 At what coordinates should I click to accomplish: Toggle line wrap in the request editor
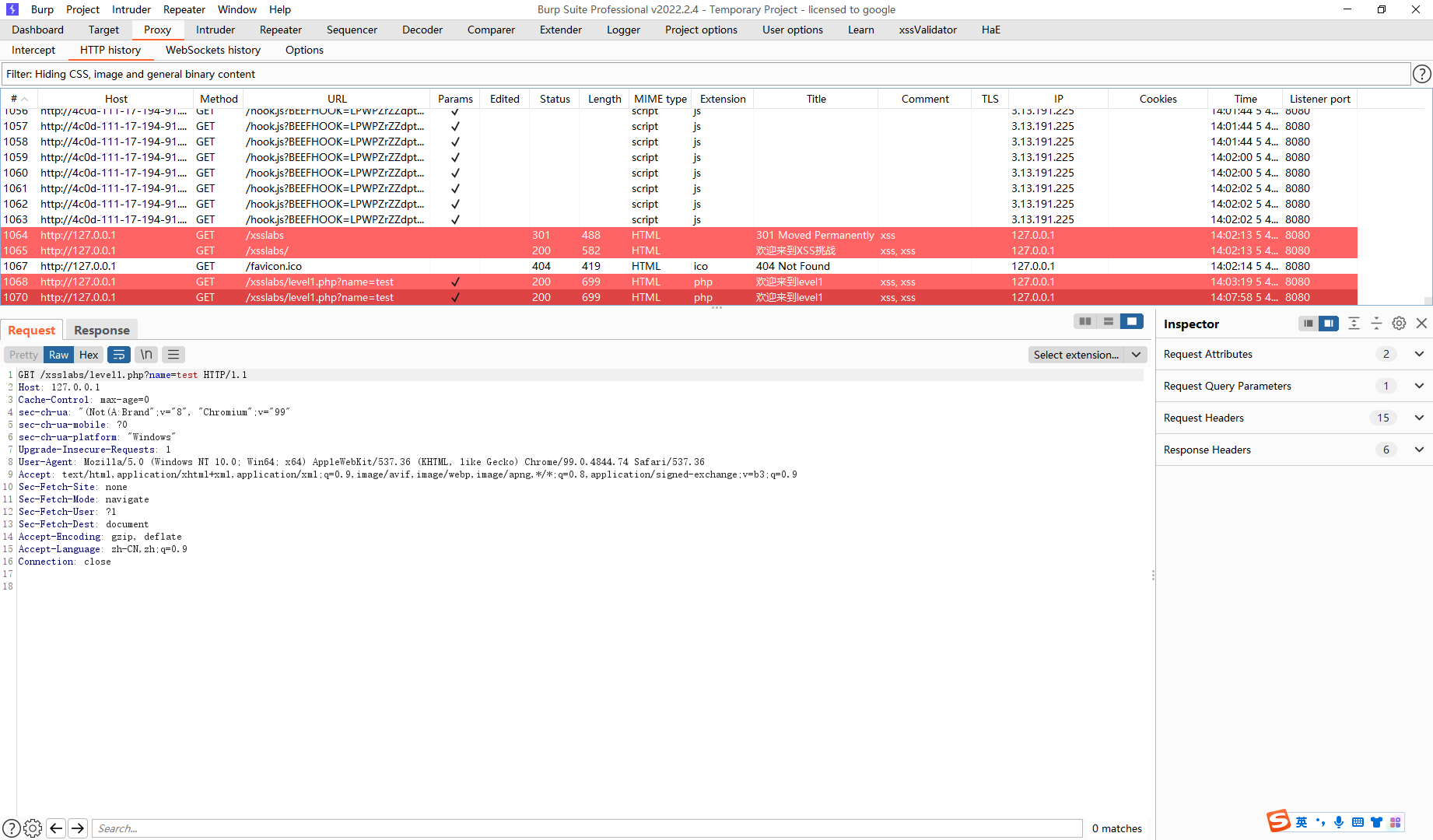[x=118, y=355]
